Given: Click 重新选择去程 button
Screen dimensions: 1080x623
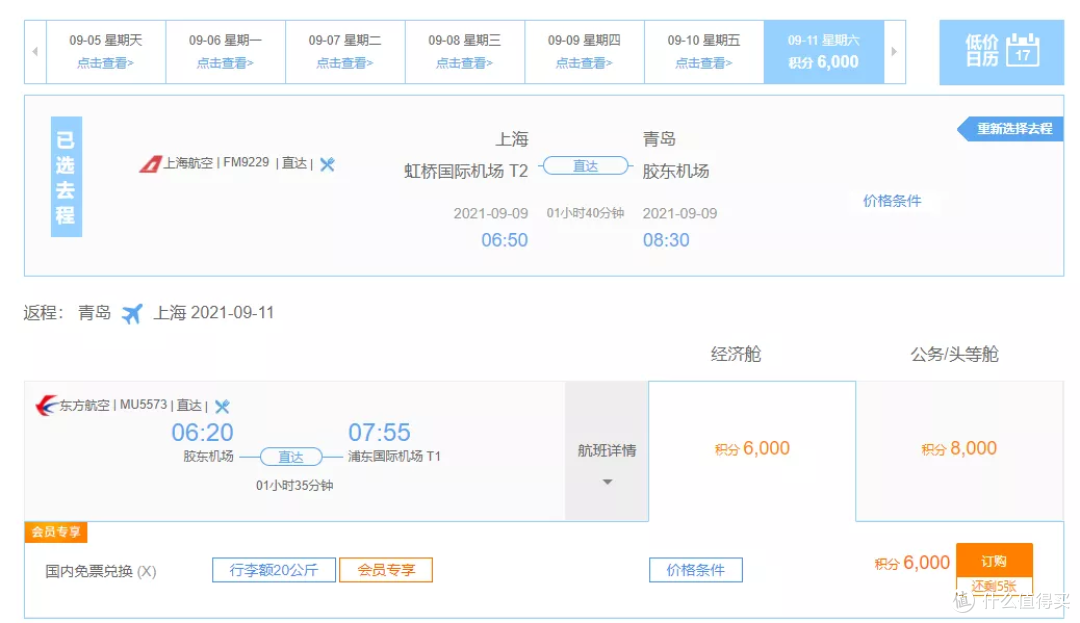Looking at the screenshot, I should tap(1010, 129).
